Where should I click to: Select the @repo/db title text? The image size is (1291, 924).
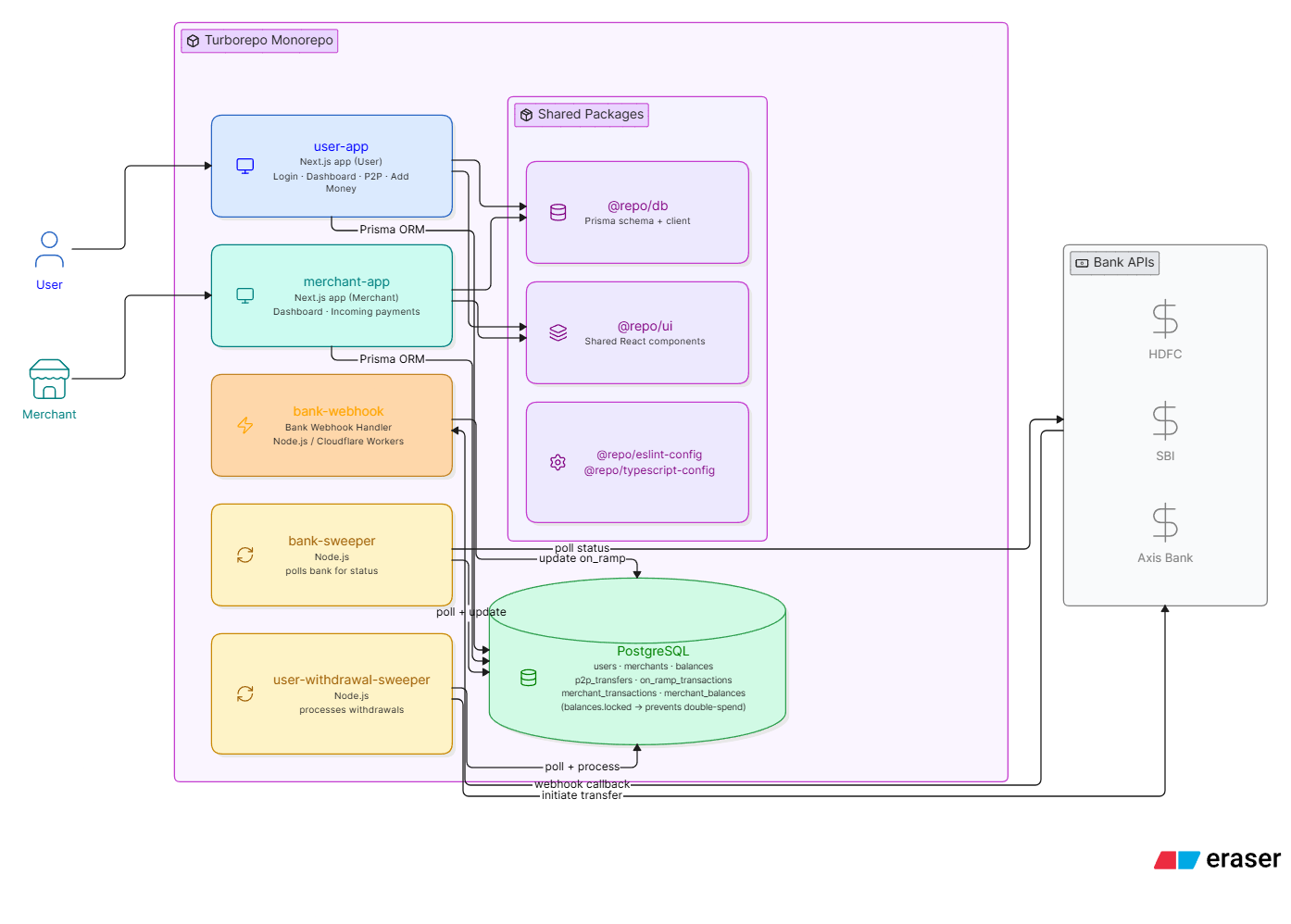point(637,206)
